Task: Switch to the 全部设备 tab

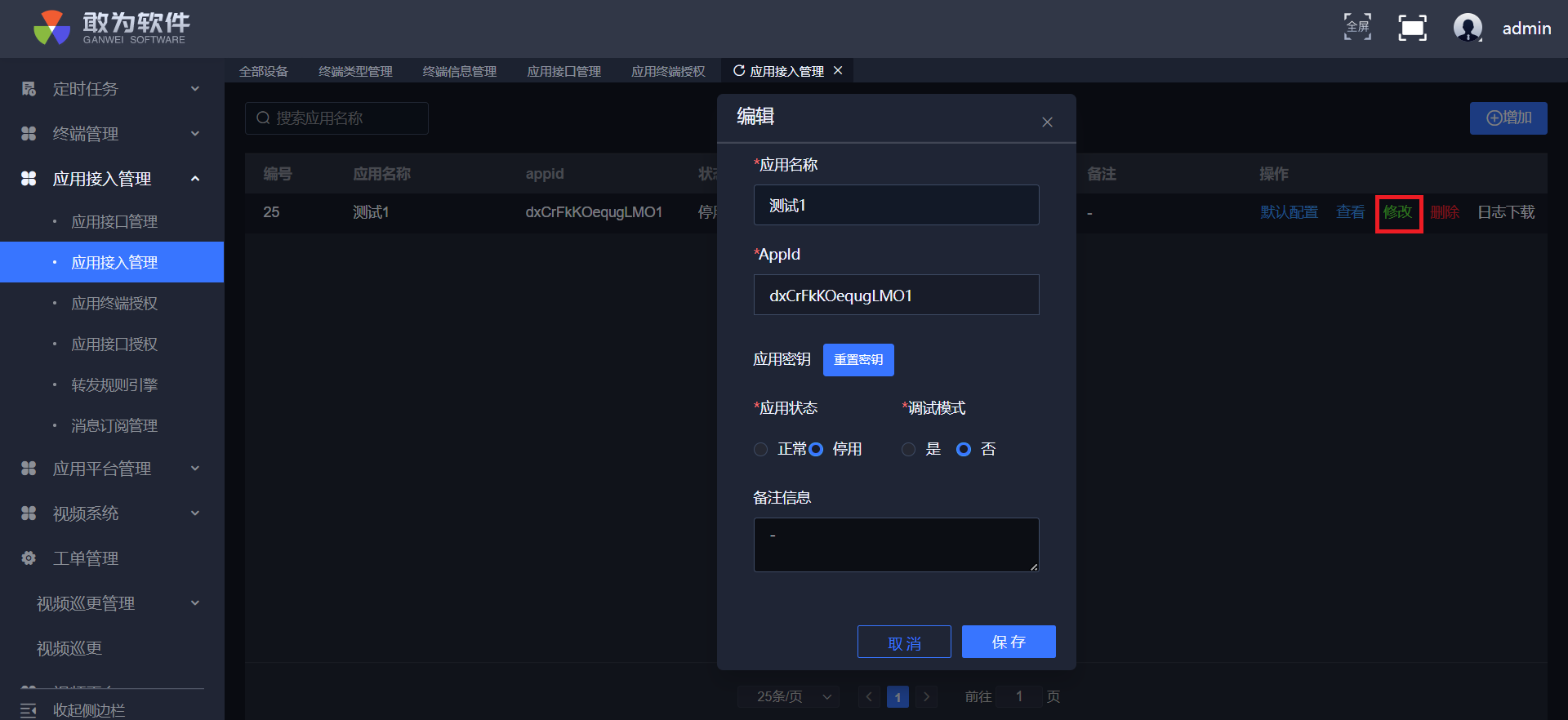Action: click(263, 71)
